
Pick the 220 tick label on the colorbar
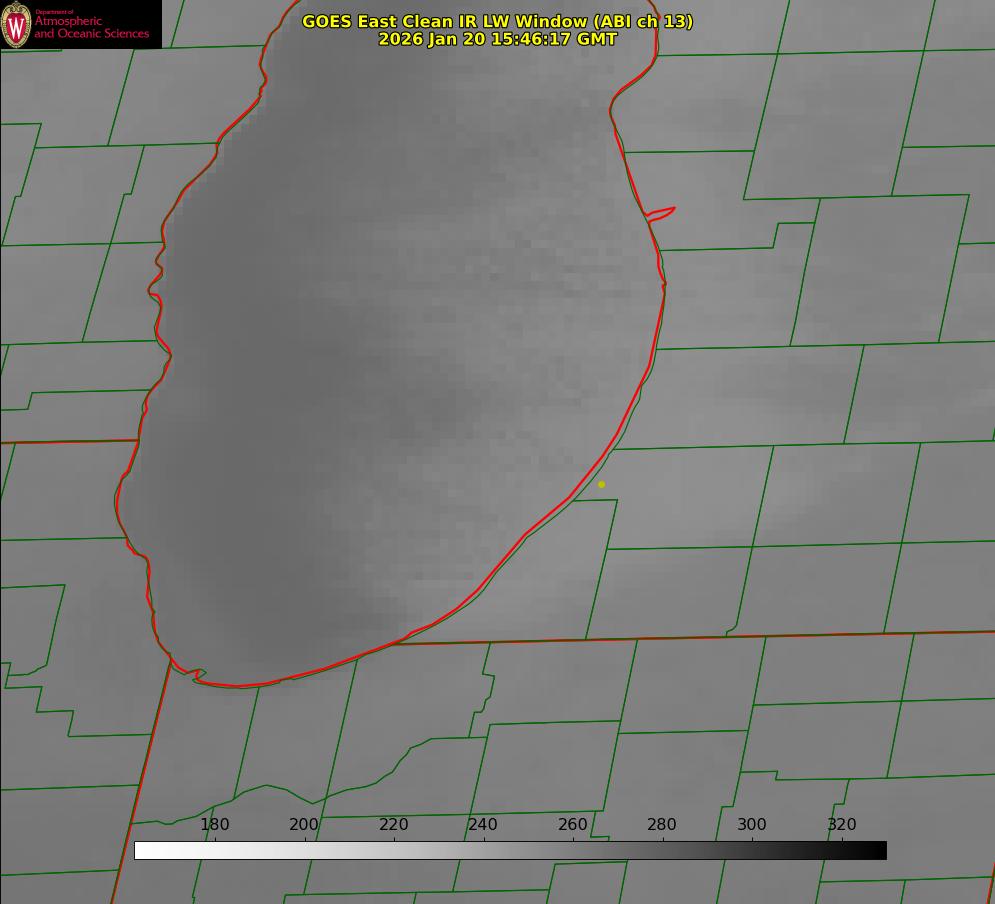pos(394,824)
